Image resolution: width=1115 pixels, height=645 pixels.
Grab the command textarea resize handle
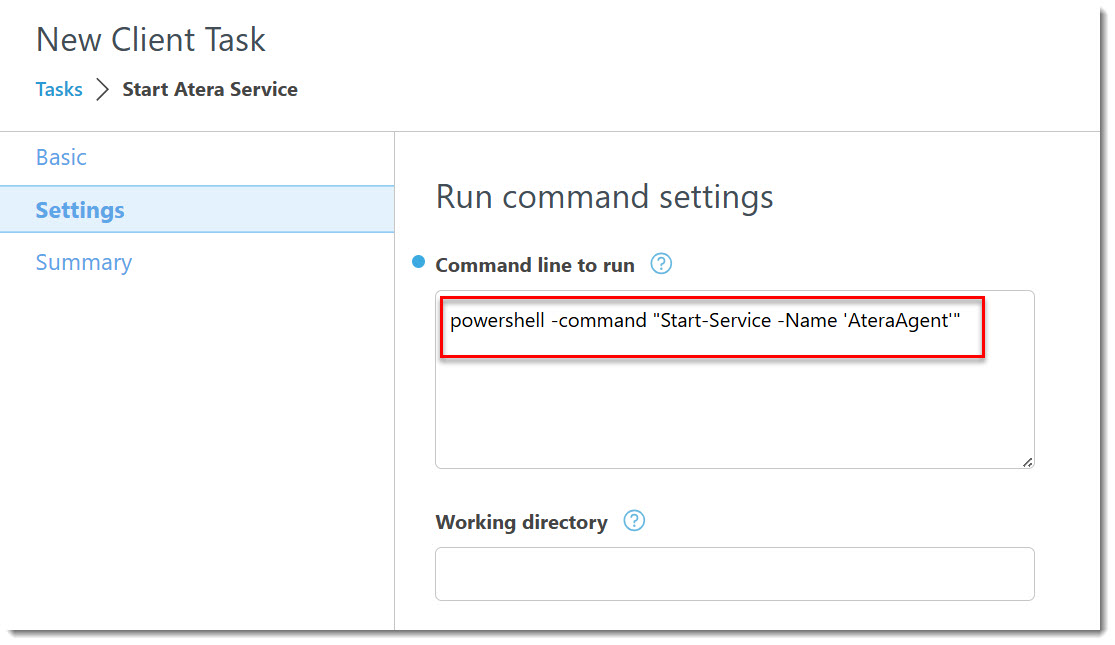1028,462
